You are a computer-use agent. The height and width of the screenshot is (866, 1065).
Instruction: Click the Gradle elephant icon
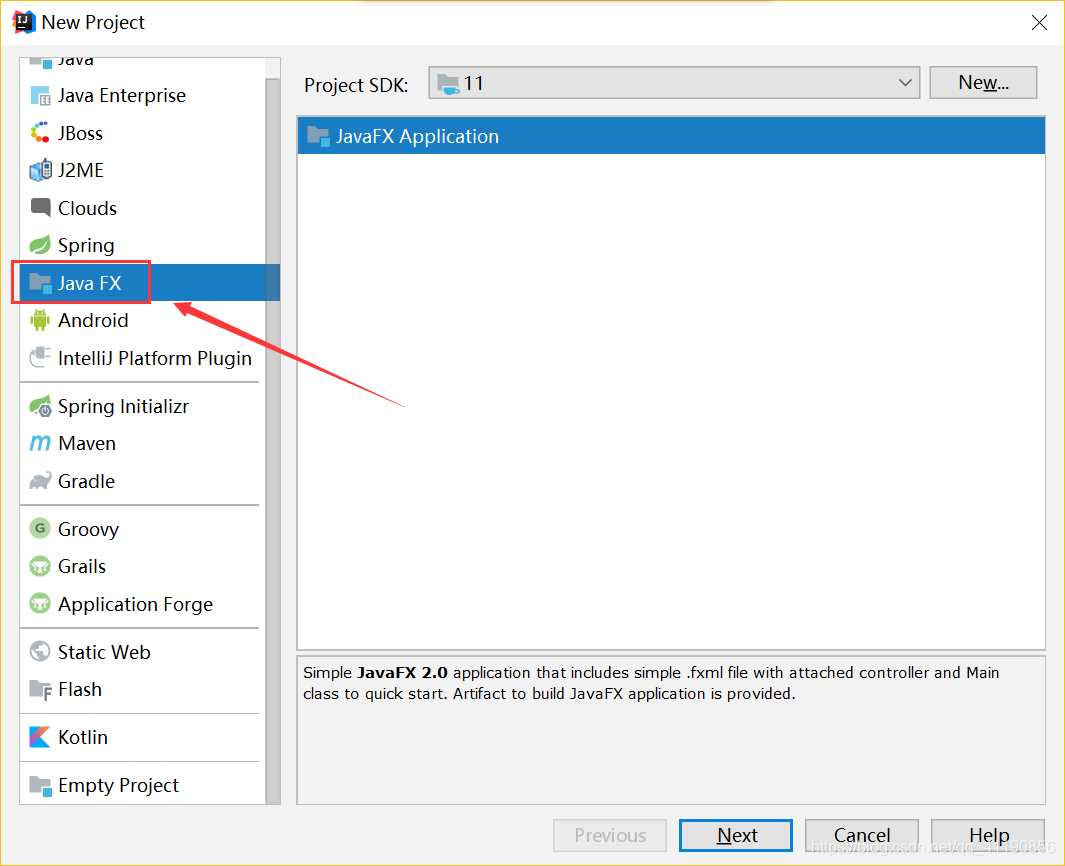(40, 481)
